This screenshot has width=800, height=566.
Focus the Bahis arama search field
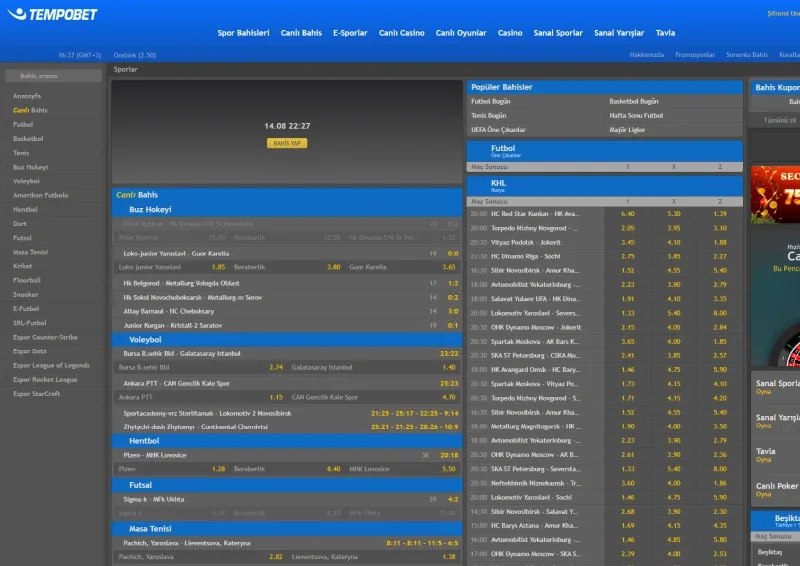pyautogui.click(x=53, y=76)
